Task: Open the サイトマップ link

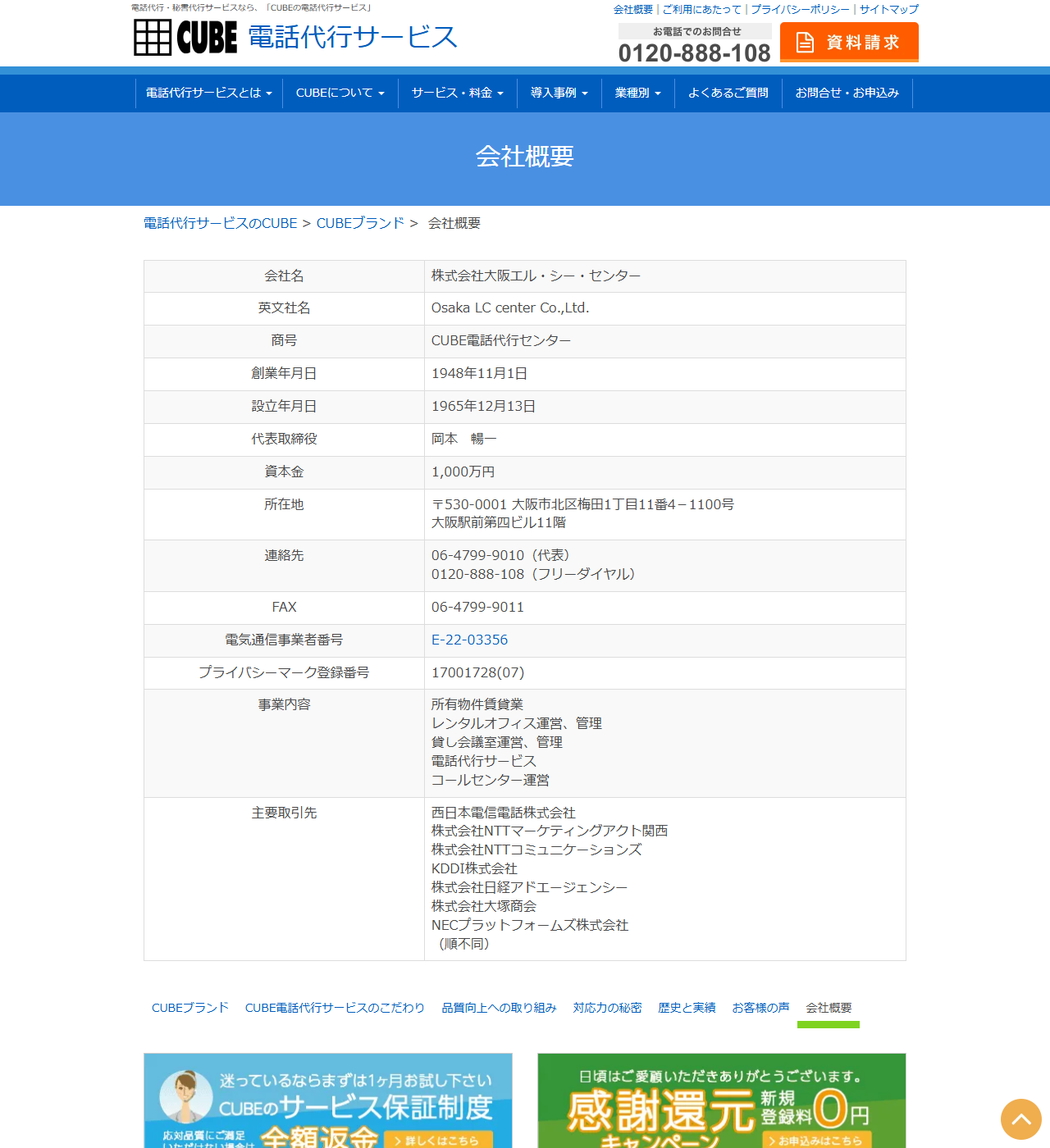Action: [x=889, y=10]
